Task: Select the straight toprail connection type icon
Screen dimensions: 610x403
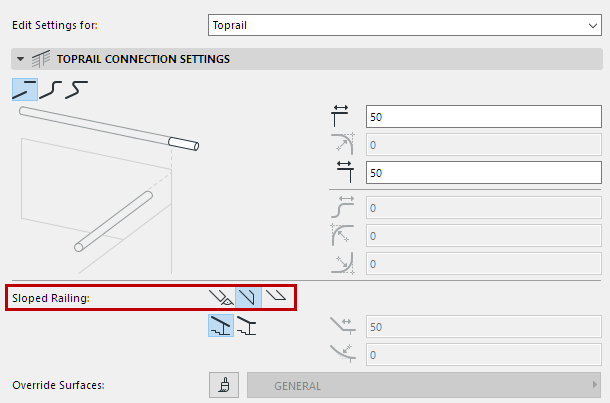Action: tap(24, 91)
